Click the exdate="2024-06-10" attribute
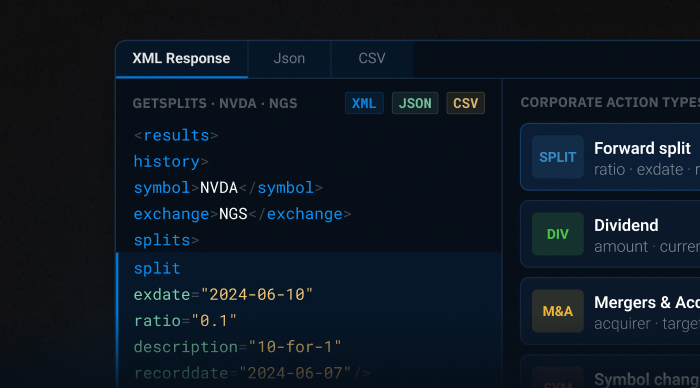700x388 pixels. [x=223, y=295]
